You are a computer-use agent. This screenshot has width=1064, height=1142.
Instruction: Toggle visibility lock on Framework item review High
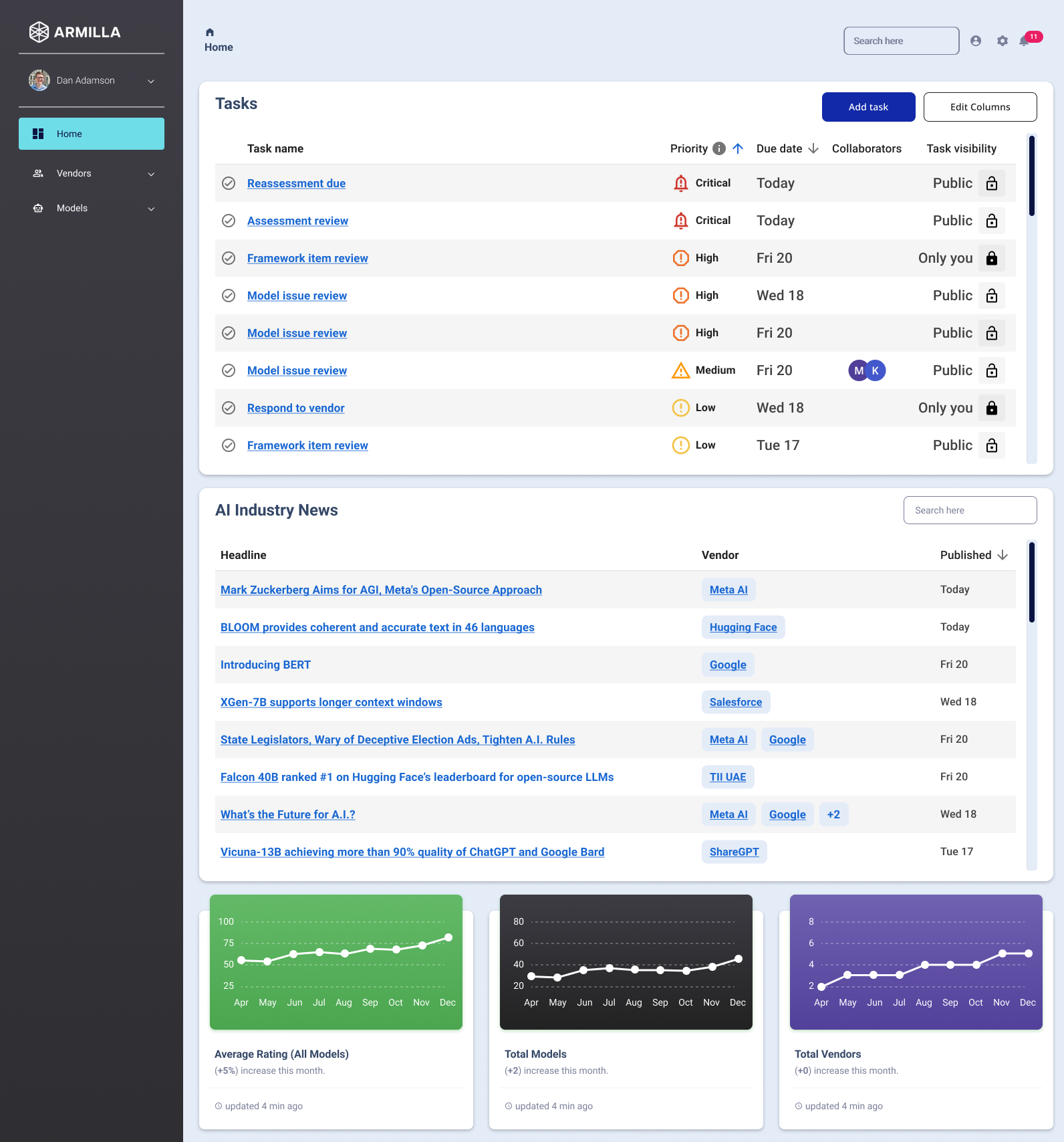[992, 258]
